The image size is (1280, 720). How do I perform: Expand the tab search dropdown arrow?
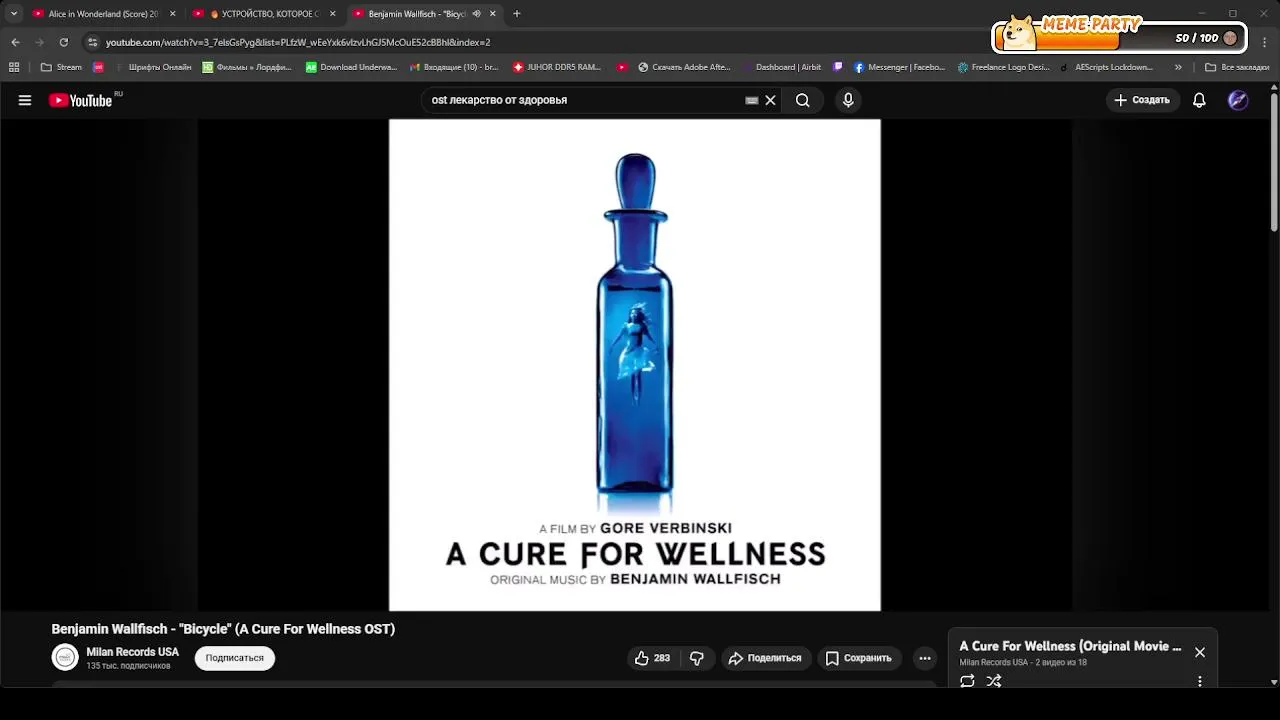click(13, 14)
